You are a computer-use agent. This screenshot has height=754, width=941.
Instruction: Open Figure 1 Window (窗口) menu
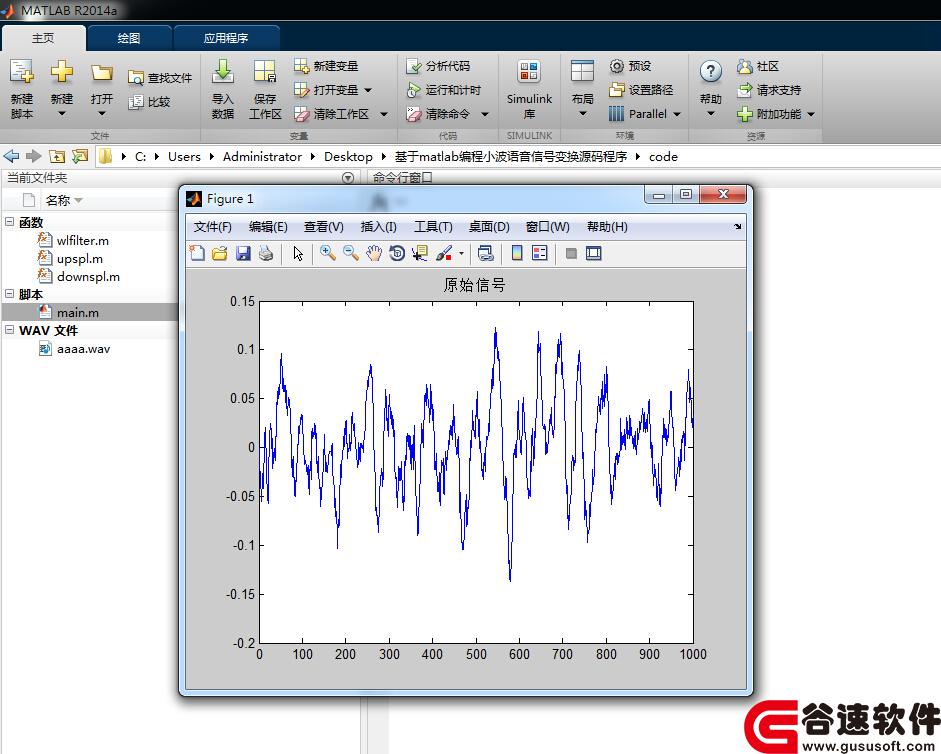click(x=547, y=227)
